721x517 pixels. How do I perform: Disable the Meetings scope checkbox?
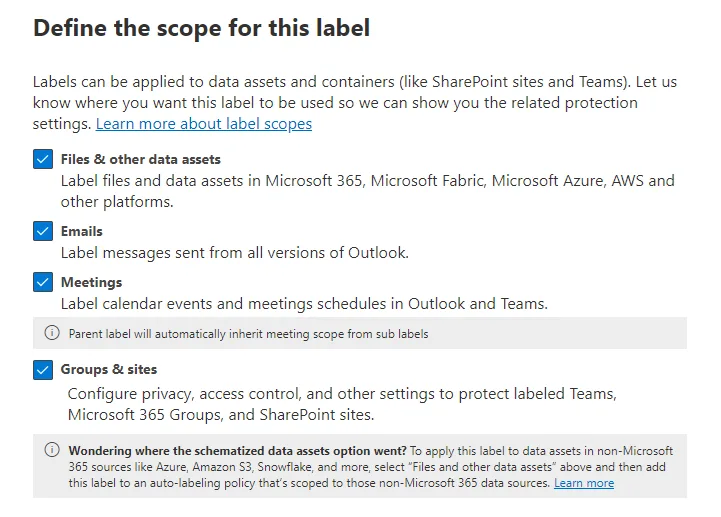click(43, 282)
